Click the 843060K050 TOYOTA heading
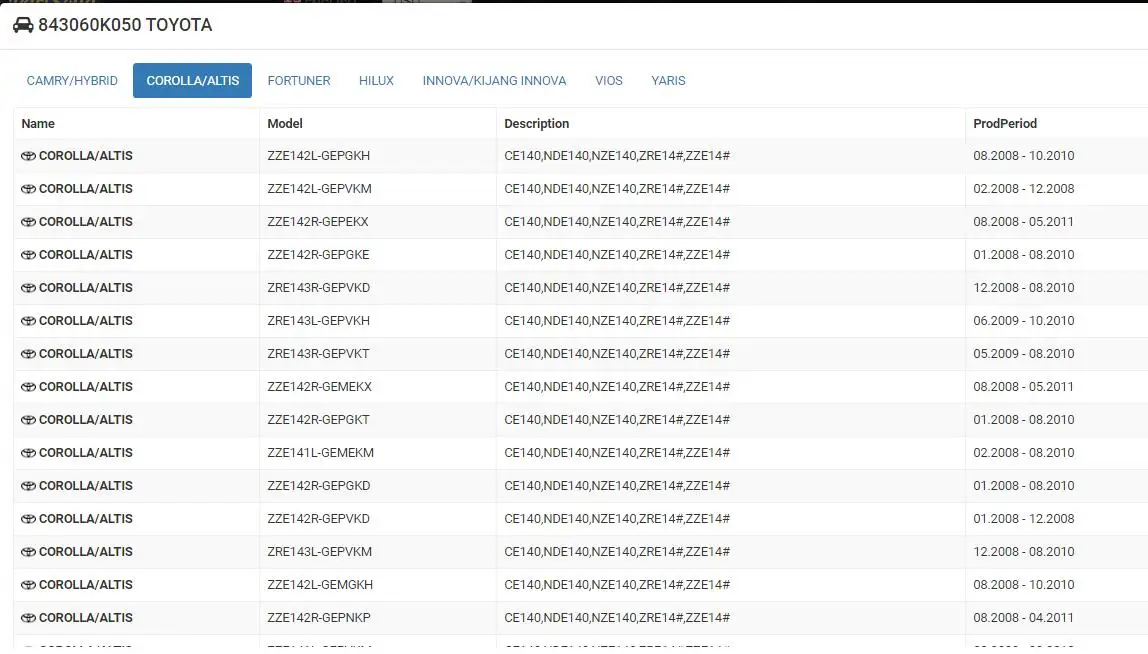Viewport: 1148px width, 654px height. (x=125, y=25)
